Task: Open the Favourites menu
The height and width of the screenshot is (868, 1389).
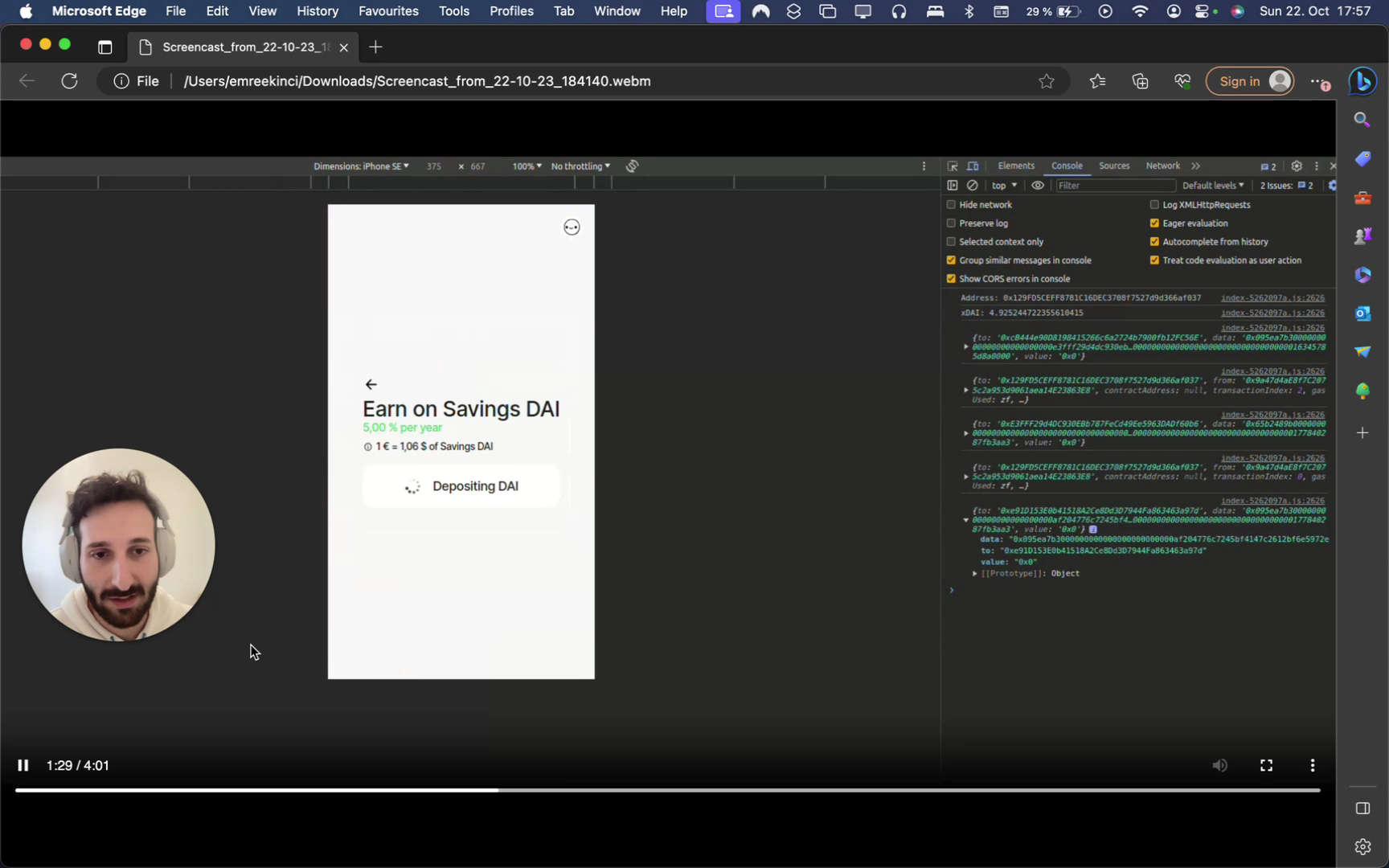Action: pos(388,11)
